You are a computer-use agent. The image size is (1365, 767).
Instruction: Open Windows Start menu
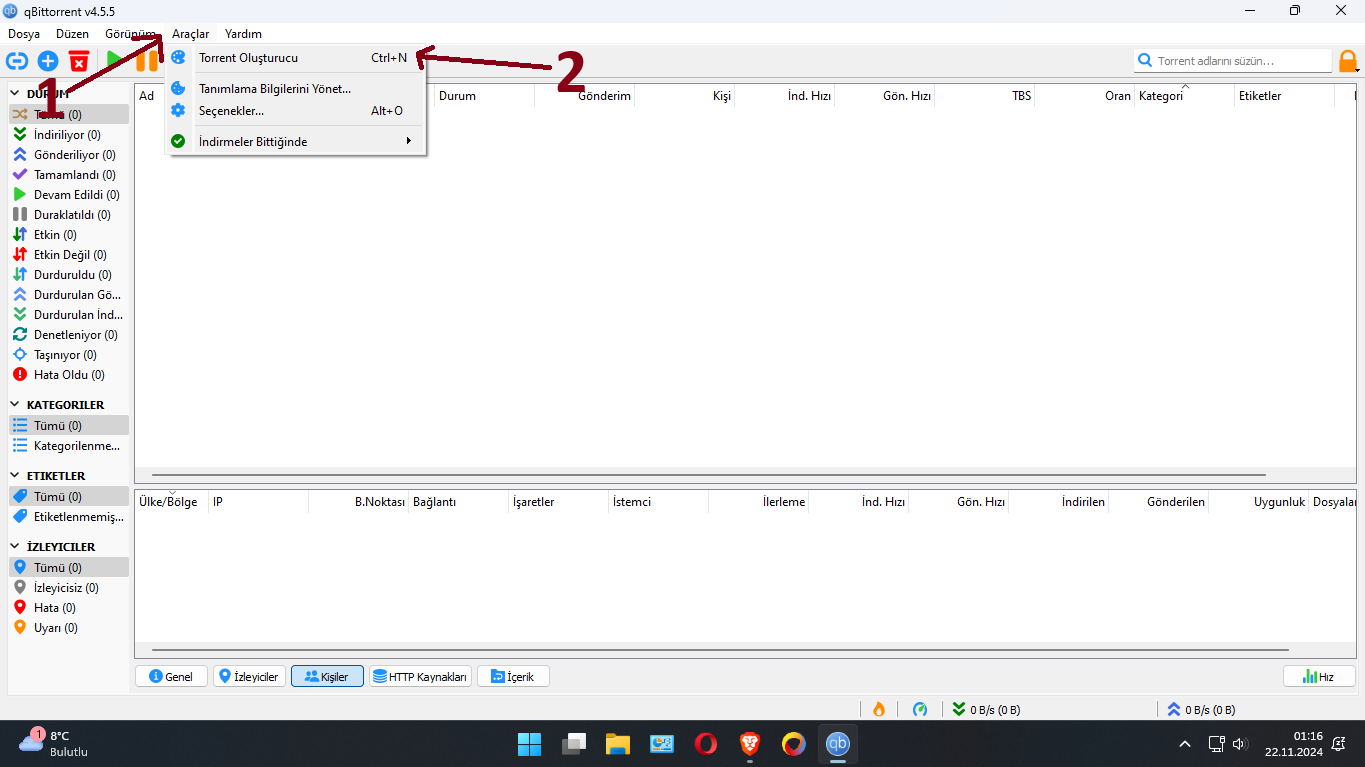coord(529,744)
